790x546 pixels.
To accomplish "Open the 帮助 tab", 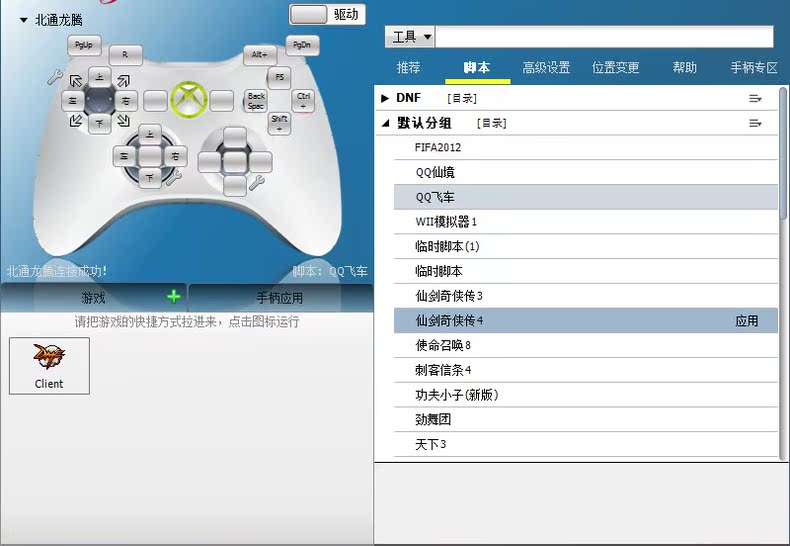I will [685, 67].
